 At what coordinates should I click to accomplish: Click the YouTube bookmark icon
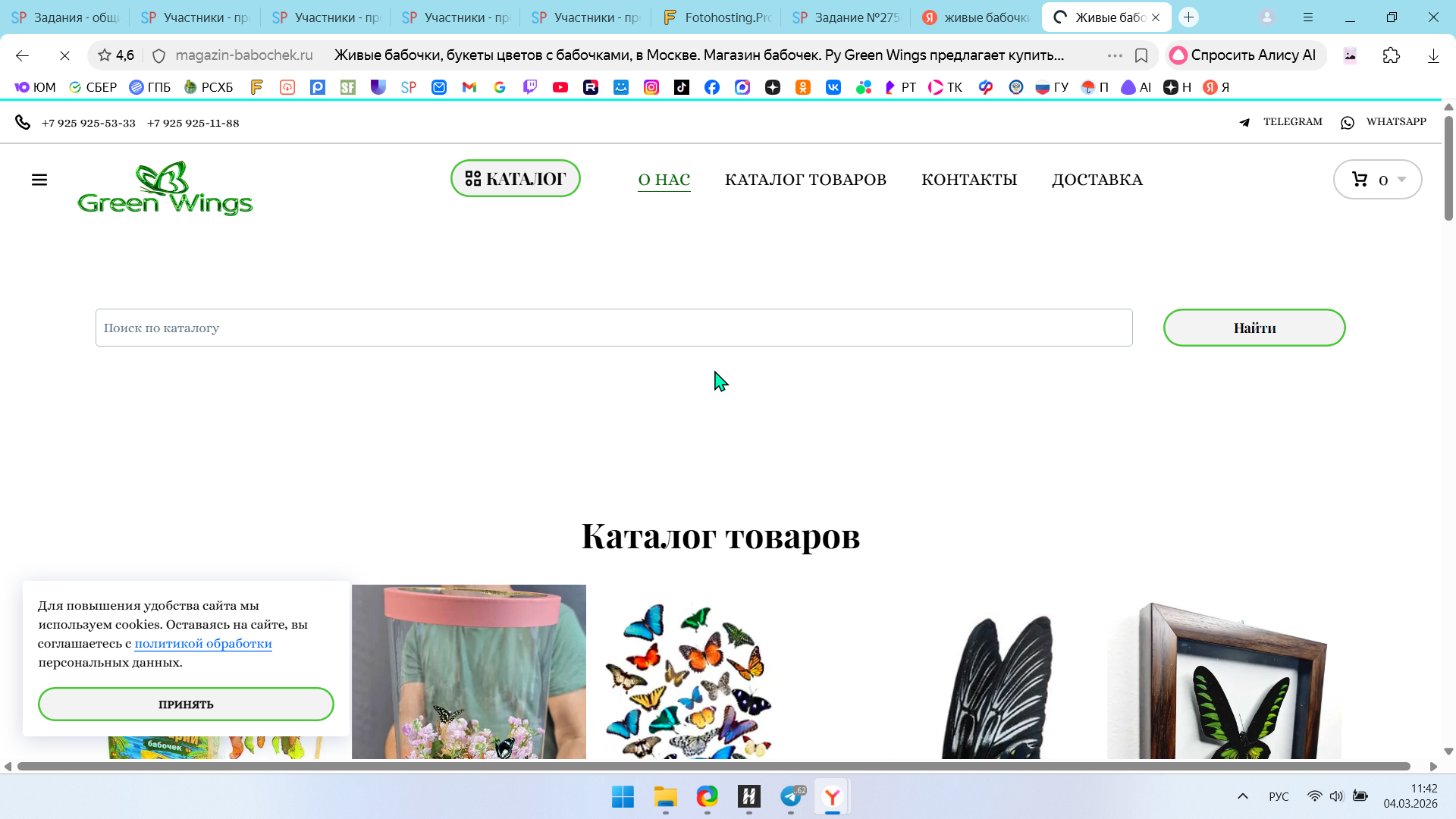(560, 87)
